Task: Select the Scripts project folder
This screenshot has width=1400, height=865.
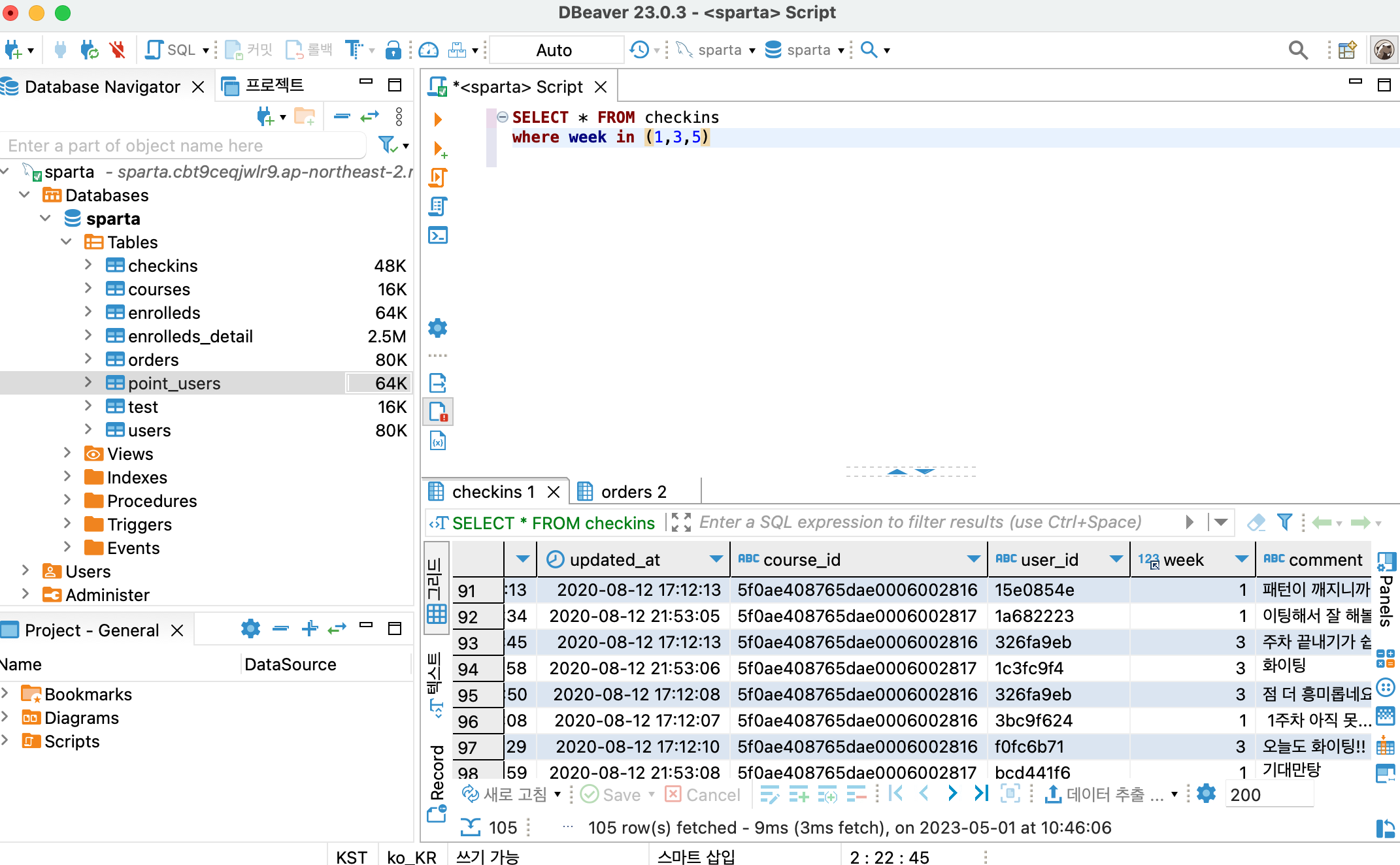Action: tap(72, 741)
